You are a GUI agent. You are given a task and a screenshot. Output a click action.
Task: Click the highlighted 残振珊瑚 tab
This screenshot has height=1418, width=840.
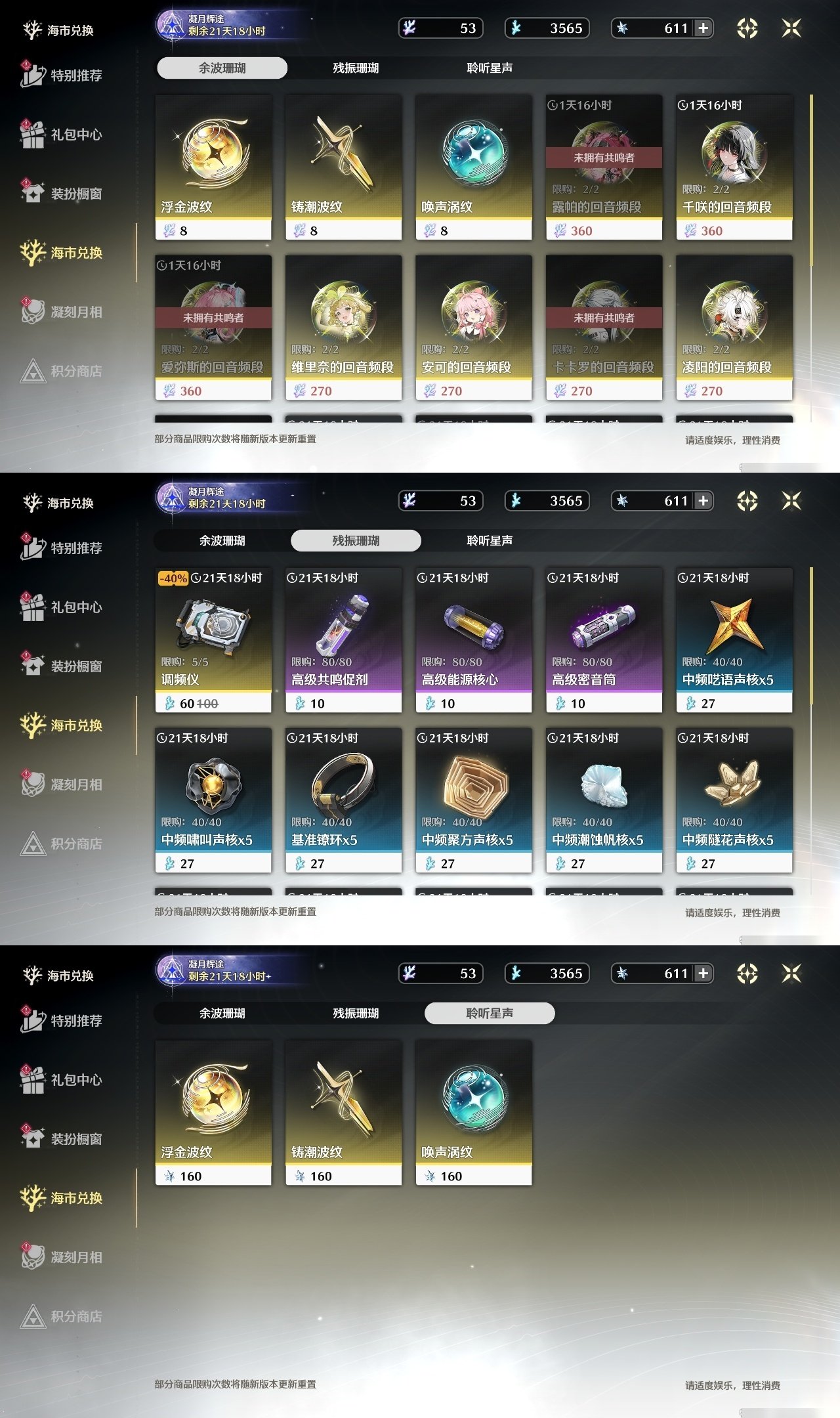(x=356, y=540)
